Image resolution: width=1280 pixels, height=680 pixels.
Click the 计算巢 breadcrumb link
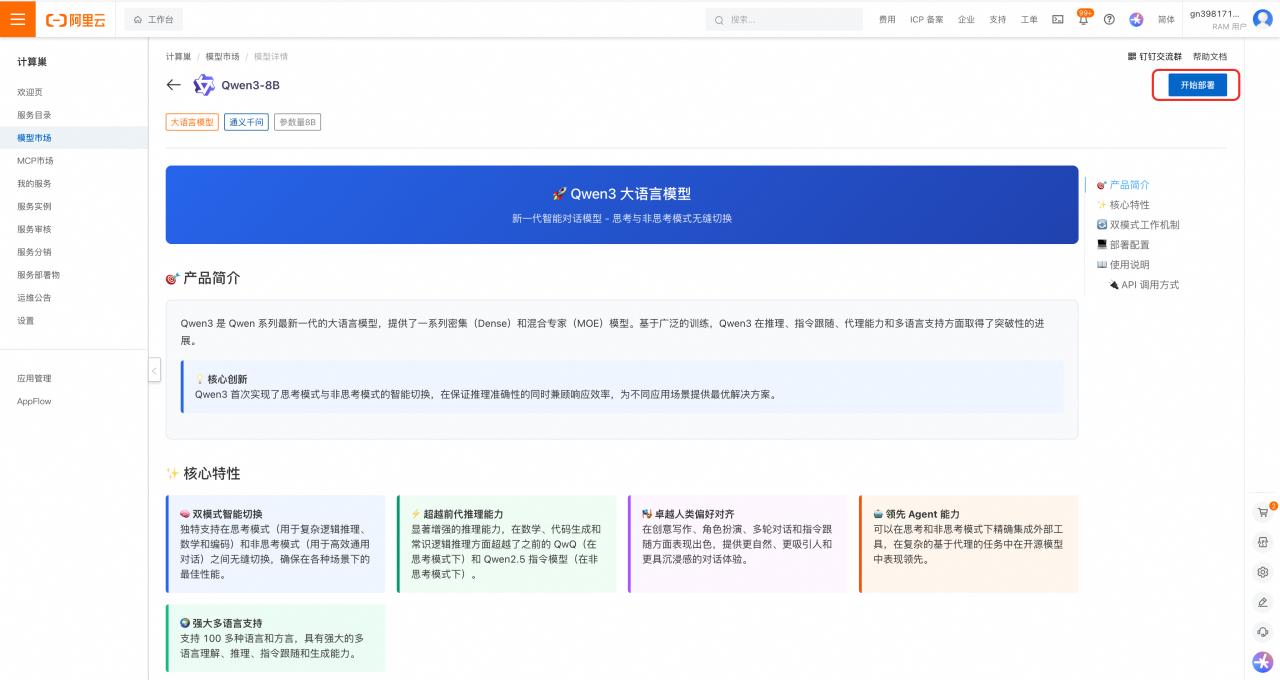pos(178,57)
